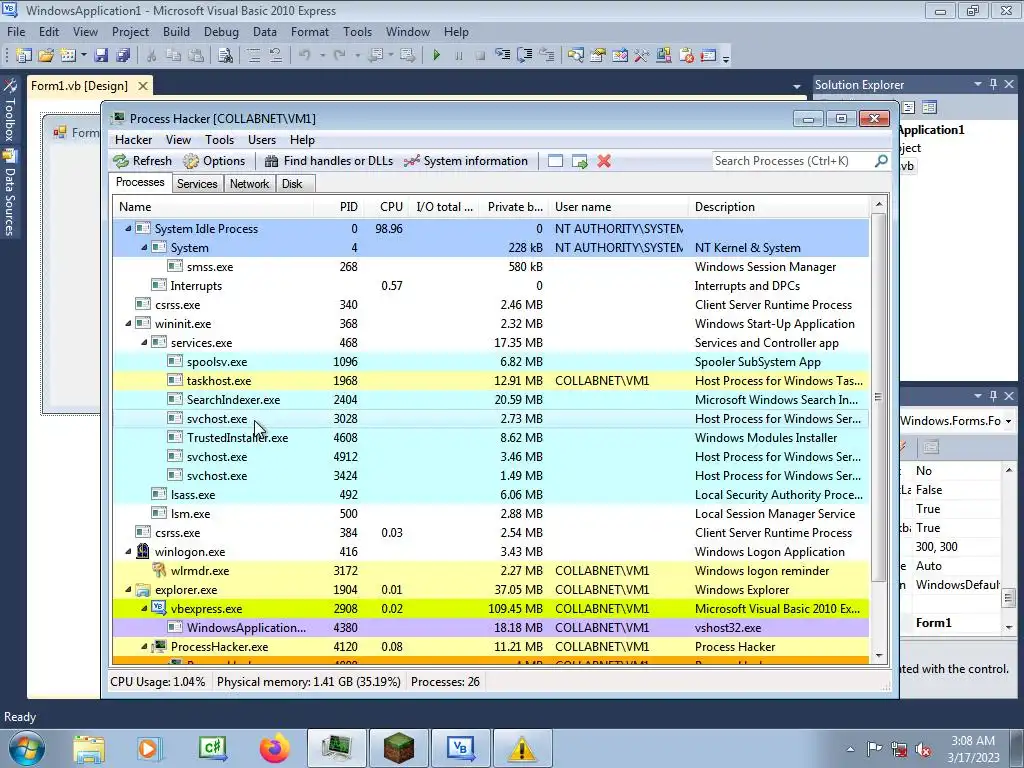Close the Form1.vb [Design] tab
1024x768 pixels.
pos(142,86)
